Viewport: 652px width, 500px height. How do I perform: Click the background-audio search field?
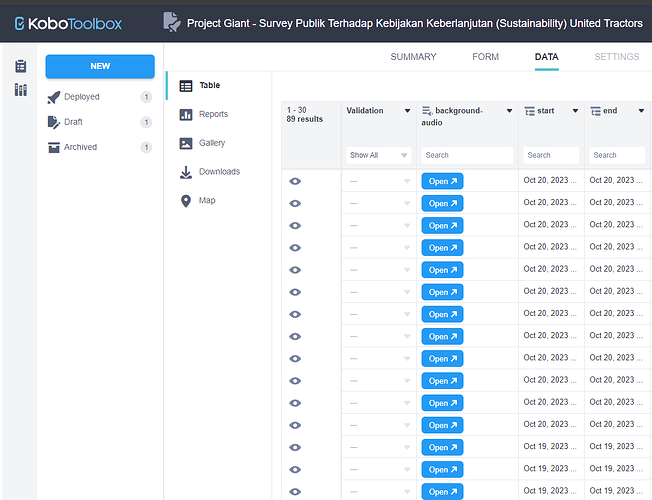coord(467,156)
